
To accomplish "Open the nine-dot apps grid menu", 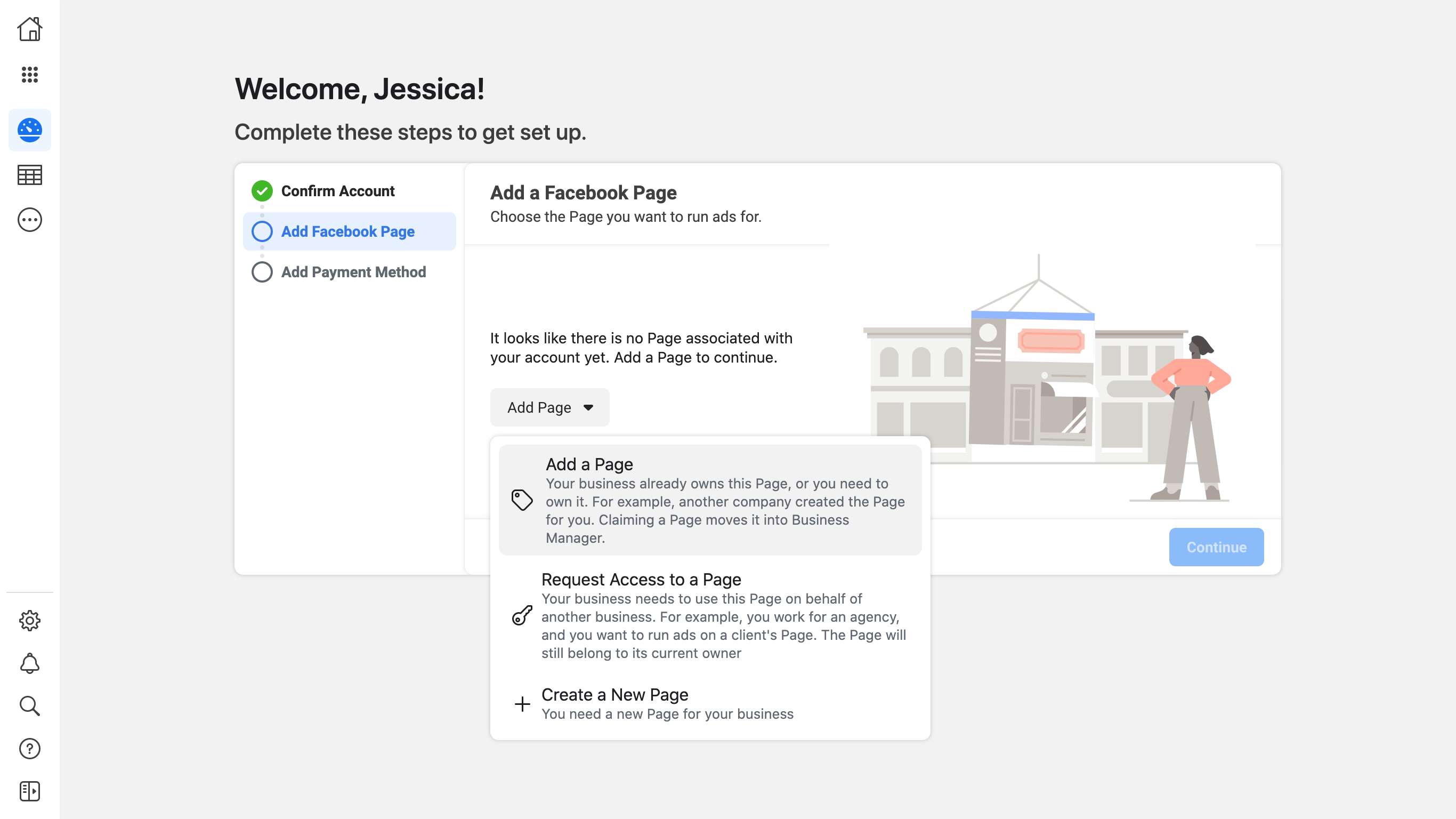I will click(x=29, y=74).
